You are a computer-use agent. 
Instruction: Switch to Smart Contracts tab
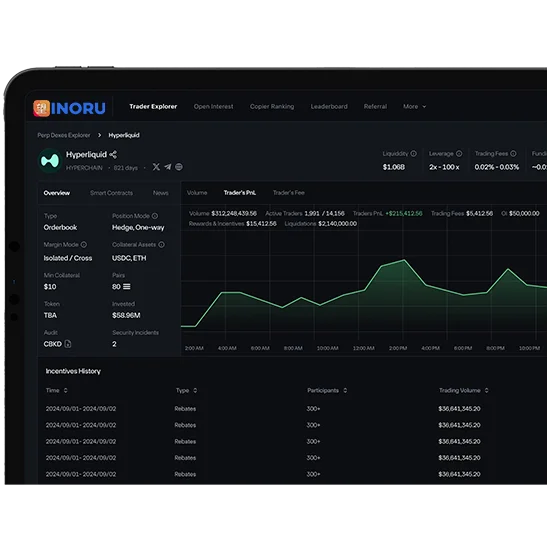click(x=111, y=193)
